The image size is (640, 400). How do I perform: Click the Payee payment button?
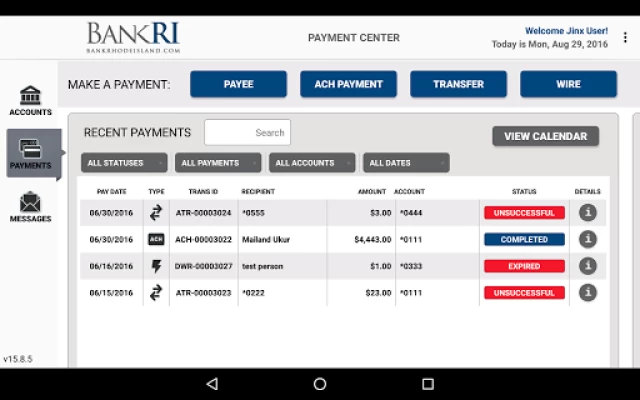[238, 84]
